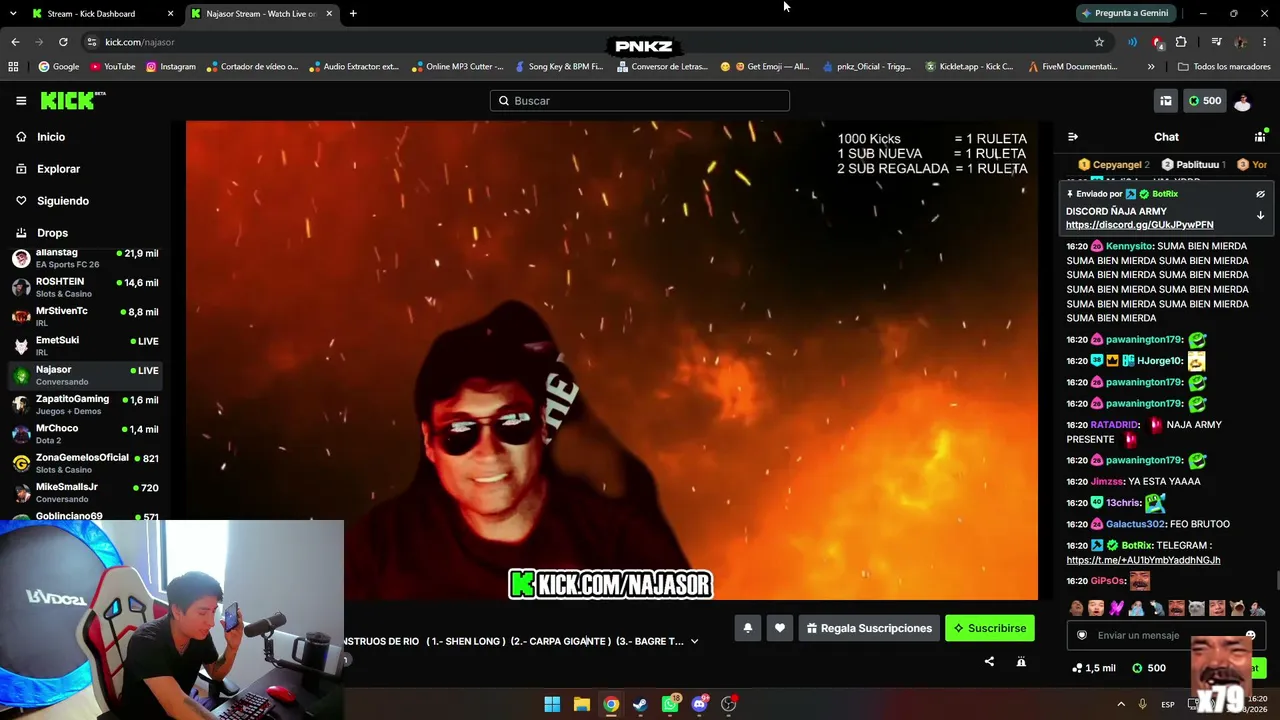Open the Discord invite link in pinned message
The height and width of the screenshot is (720, 1280).
tap(1140, 225)
